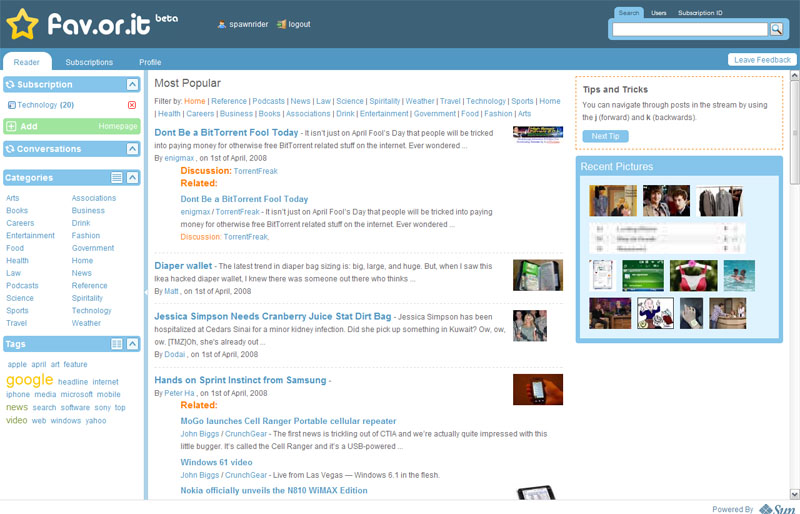Filter posts by Podcasts

(268, 101)
